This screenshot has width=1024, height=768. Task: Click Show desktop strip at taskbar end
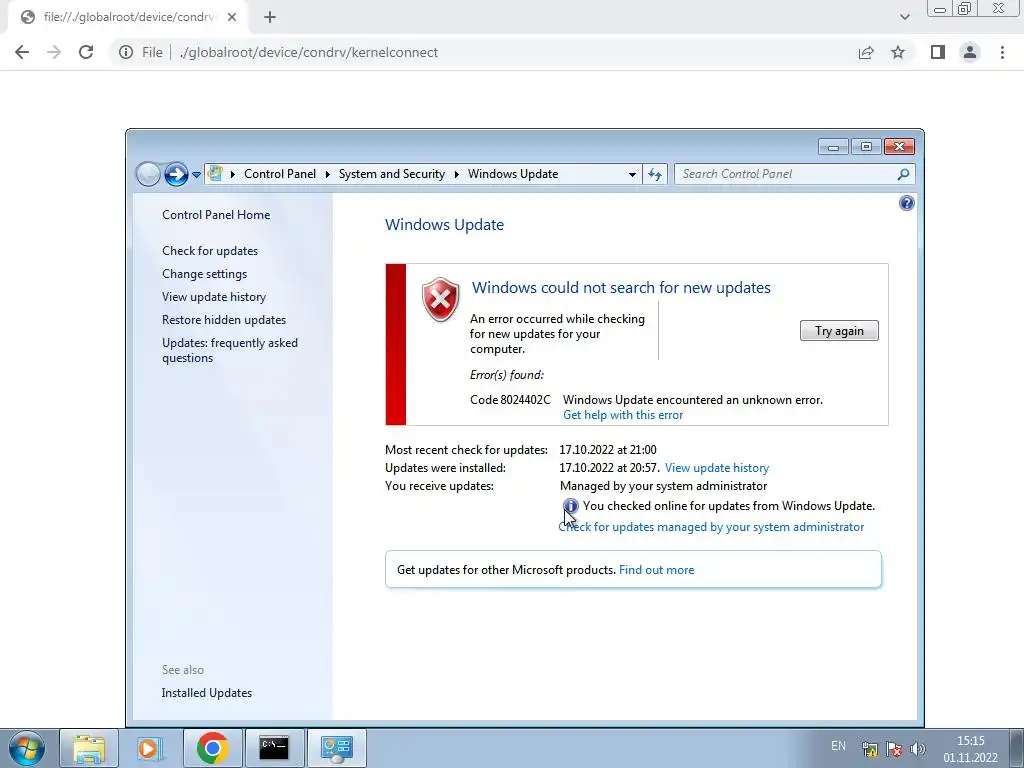click(x=1016, y=748)
